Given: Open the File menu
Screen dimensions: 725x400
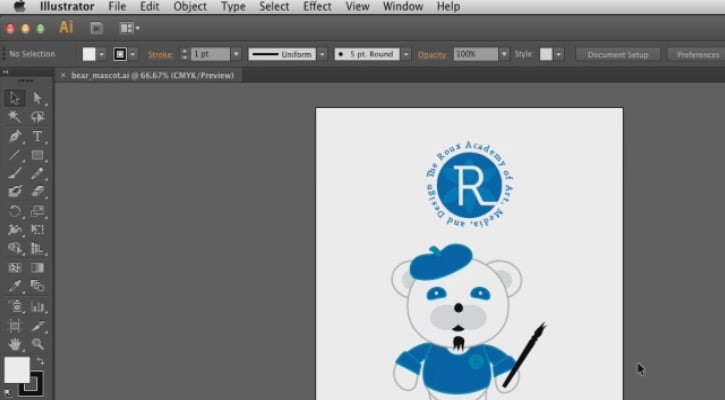Looking at the screenshot, I should pos(117,6).
